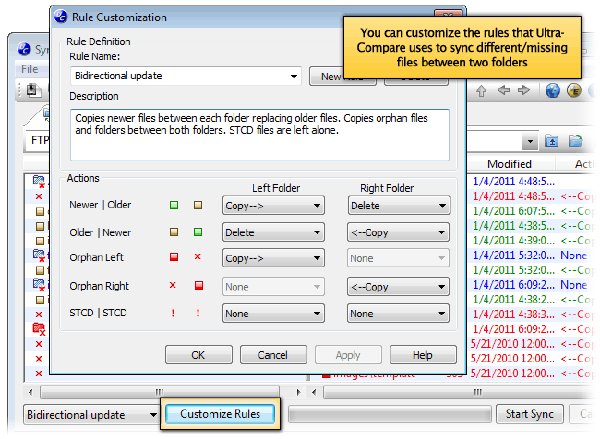
Task: Click the 'None' action for 1/4/2011 5:32:0 row
Action: 574,255
